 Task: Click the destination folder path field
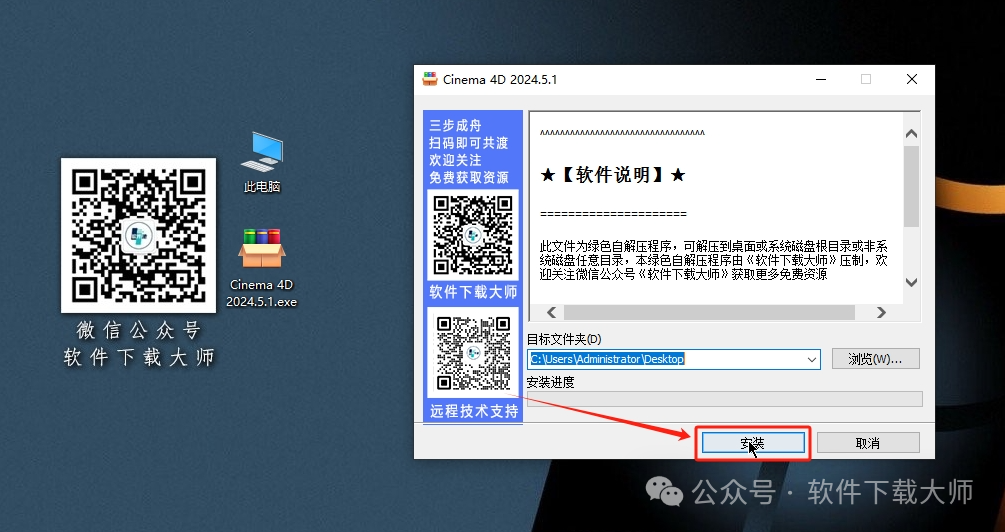665,359
